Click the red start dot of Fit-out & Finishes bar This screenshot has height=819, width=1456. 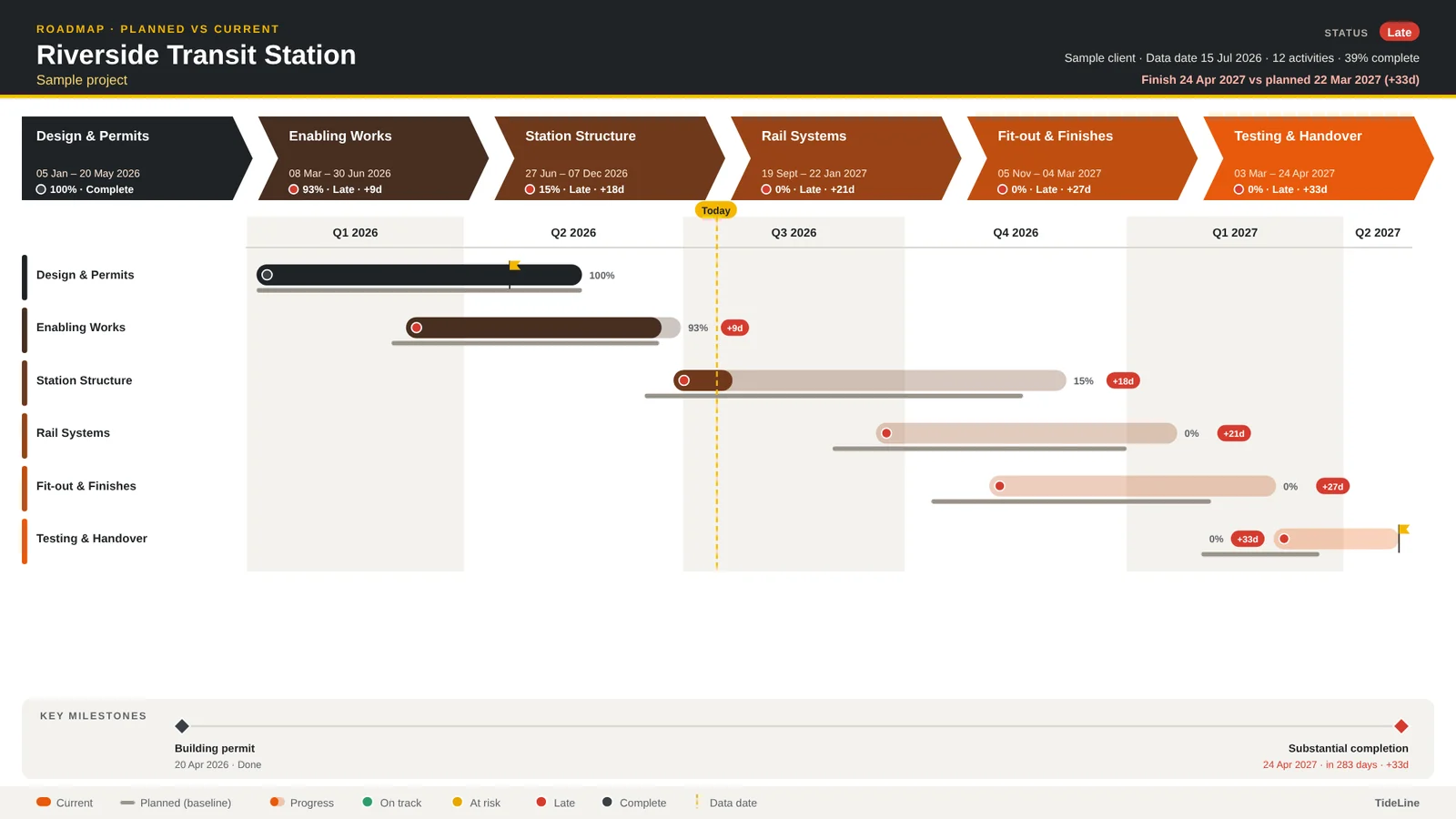[x=999, y=486]
